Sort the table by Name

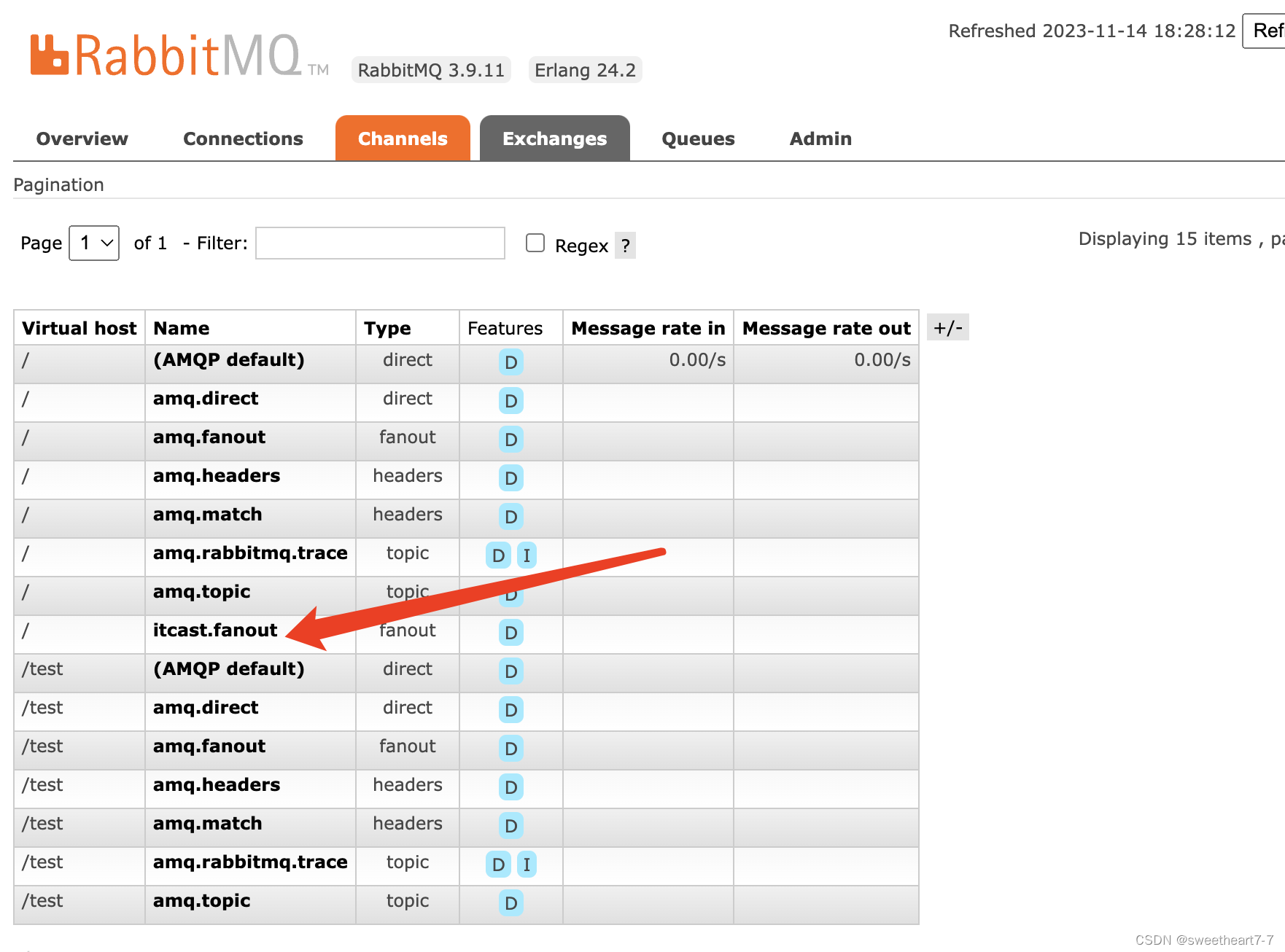(182, 329)
